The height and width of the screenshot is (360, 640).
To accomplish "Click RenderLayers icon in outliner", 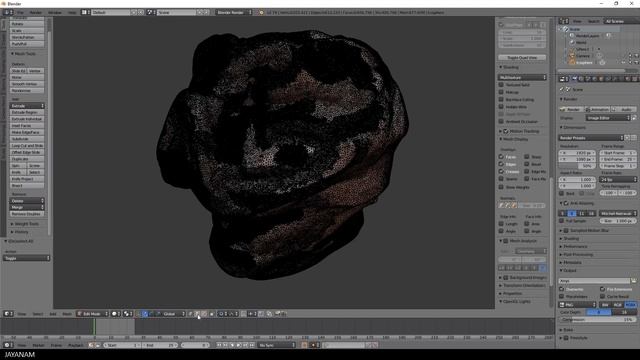I will tap(572, 36).
